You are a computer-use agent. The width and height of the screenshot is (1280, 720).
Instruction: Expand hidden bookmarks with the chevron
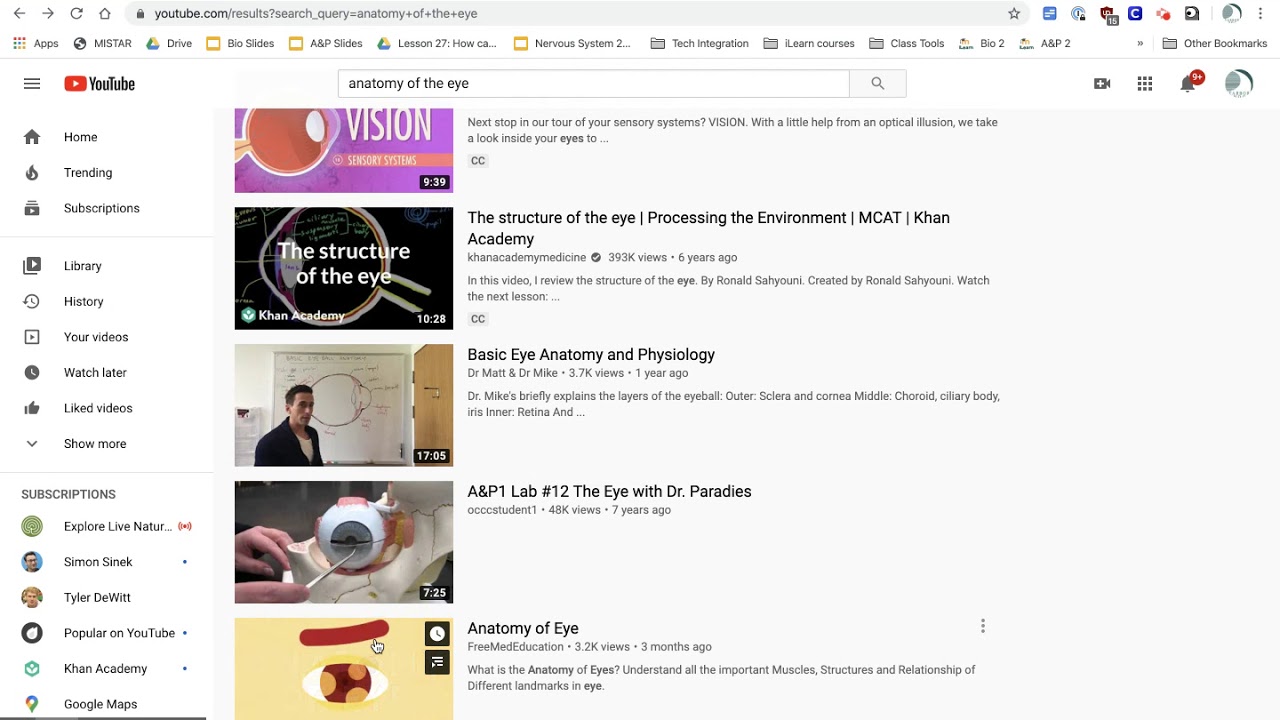click(x=1140, y=43)
